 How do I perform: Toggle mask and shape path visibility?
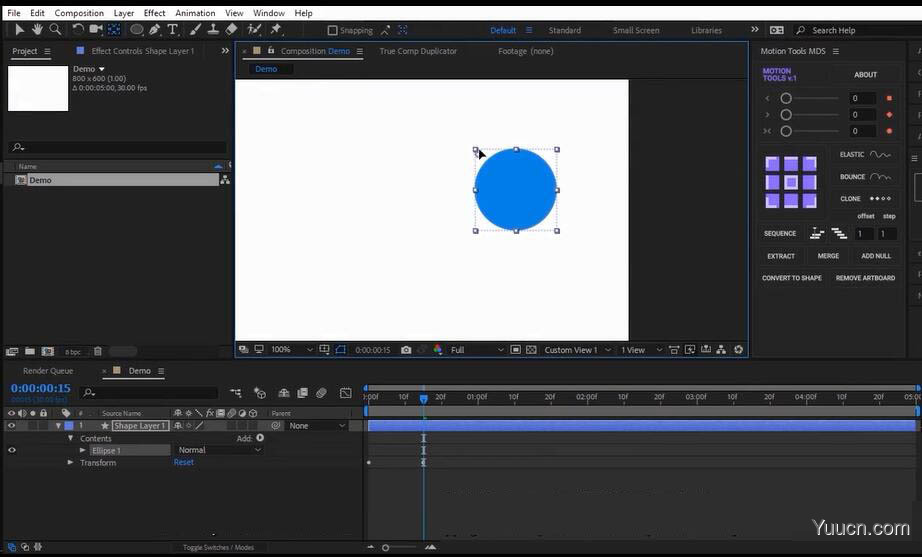(340, 349)
